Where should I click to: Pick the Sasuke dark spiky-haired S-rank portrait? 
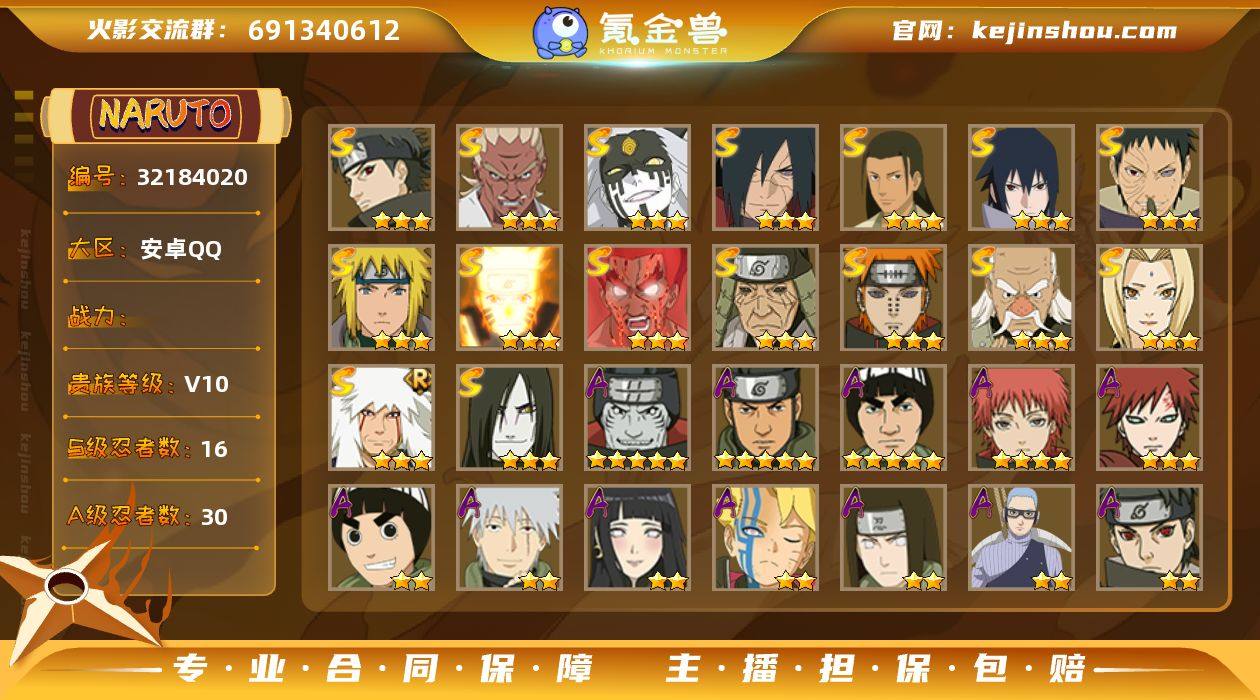click(1022, 178)
